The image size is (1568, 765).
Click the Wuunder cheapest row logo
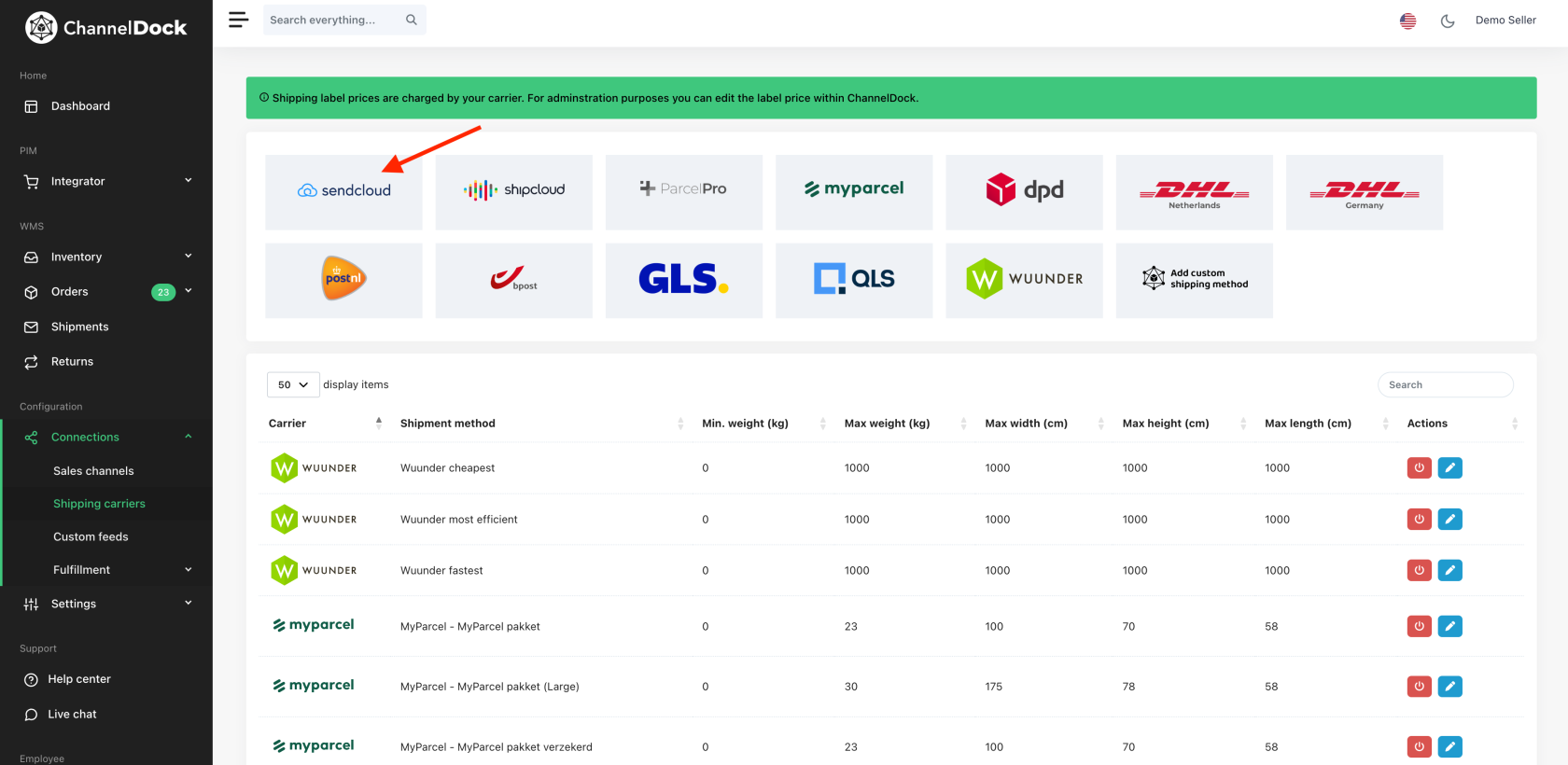[314, 467]
